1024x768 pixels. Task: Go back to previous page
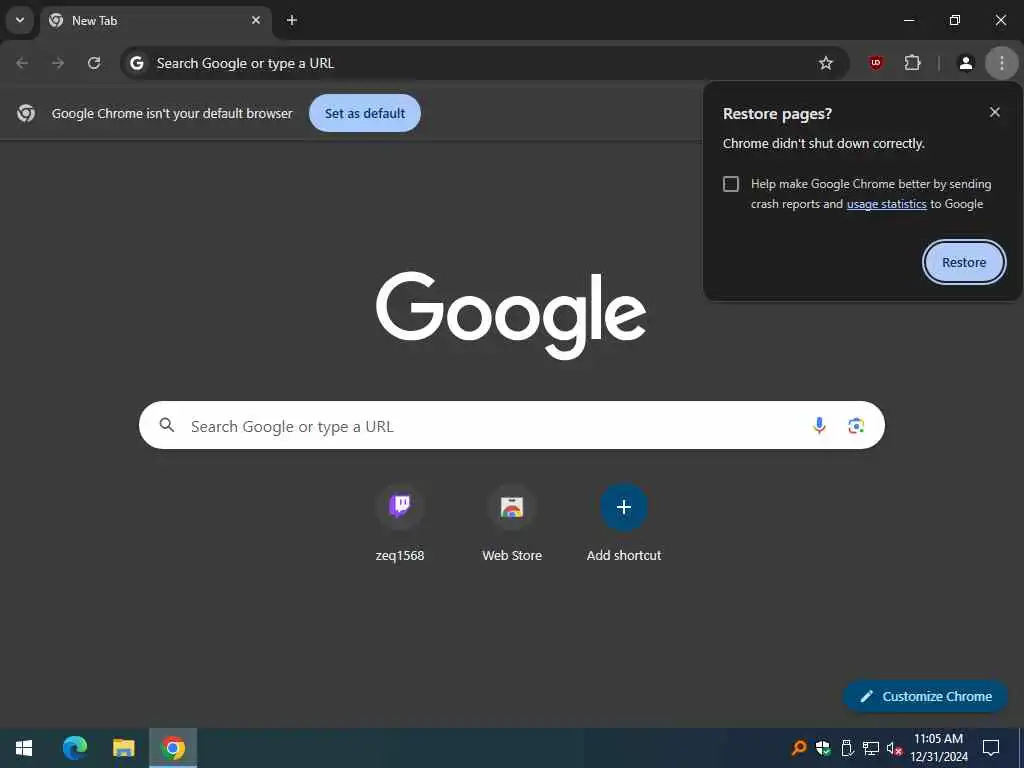point(22,63)
